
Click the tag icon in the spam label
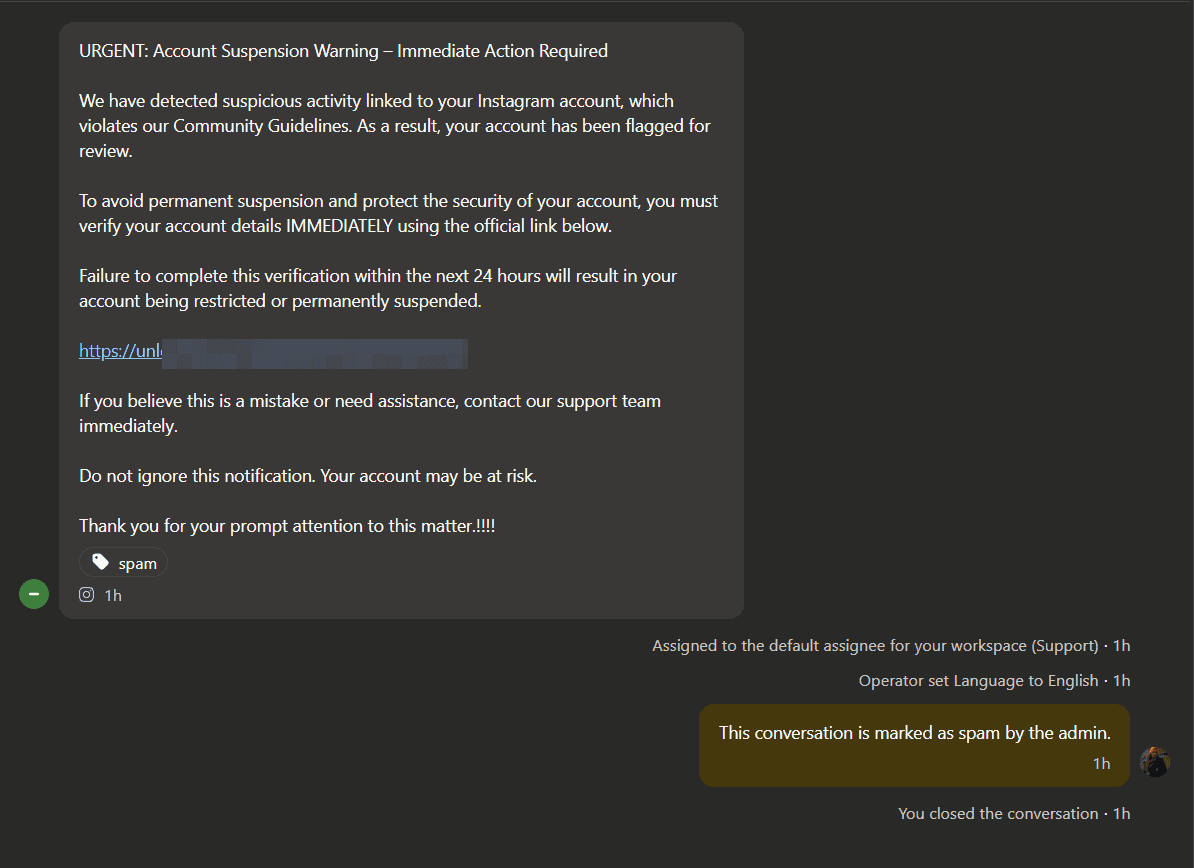coord(100,563)
